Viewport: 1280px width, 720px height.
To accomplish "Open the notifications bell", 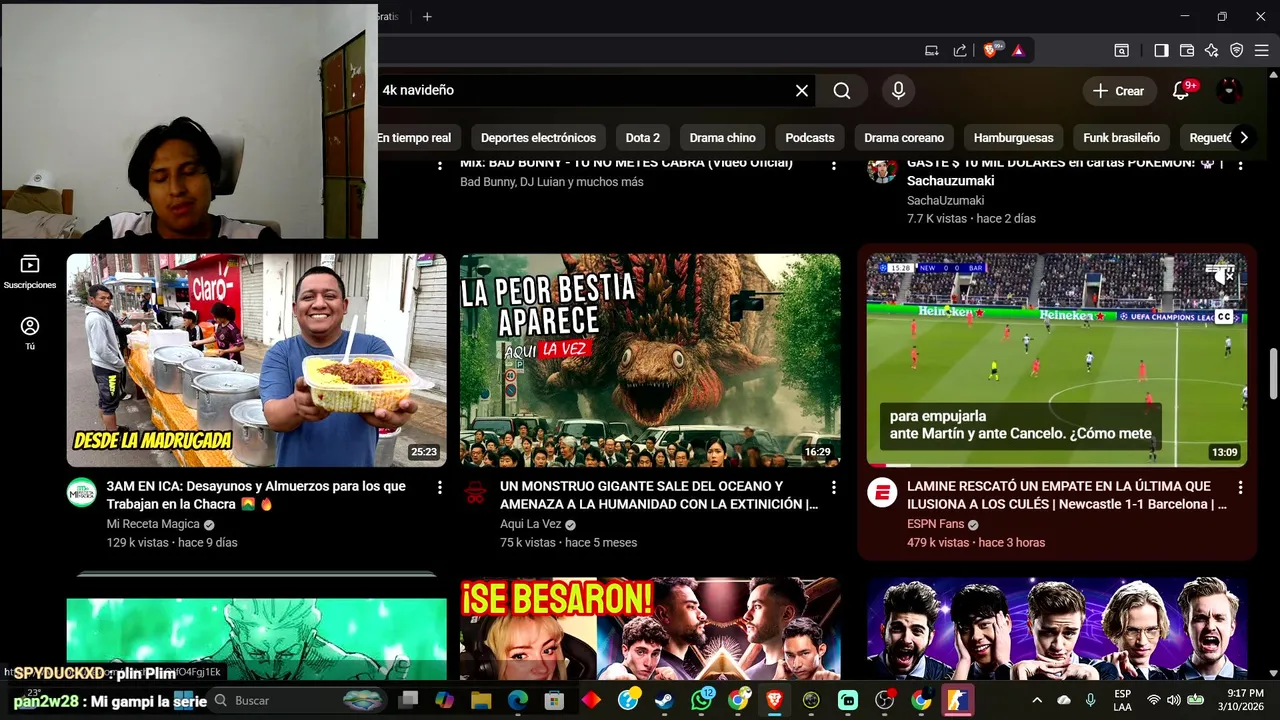I will [x=1181, y=91].
